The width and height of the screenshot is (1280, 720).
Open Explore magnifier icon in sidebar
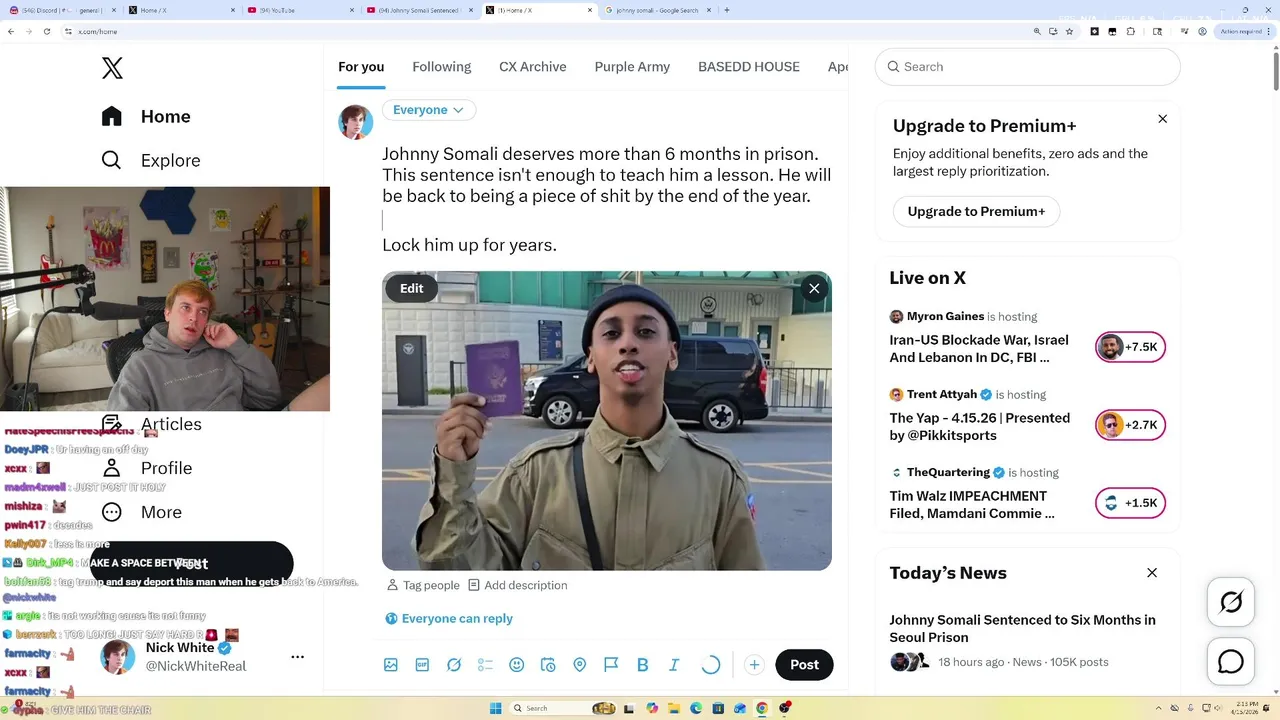click(112, 160)
